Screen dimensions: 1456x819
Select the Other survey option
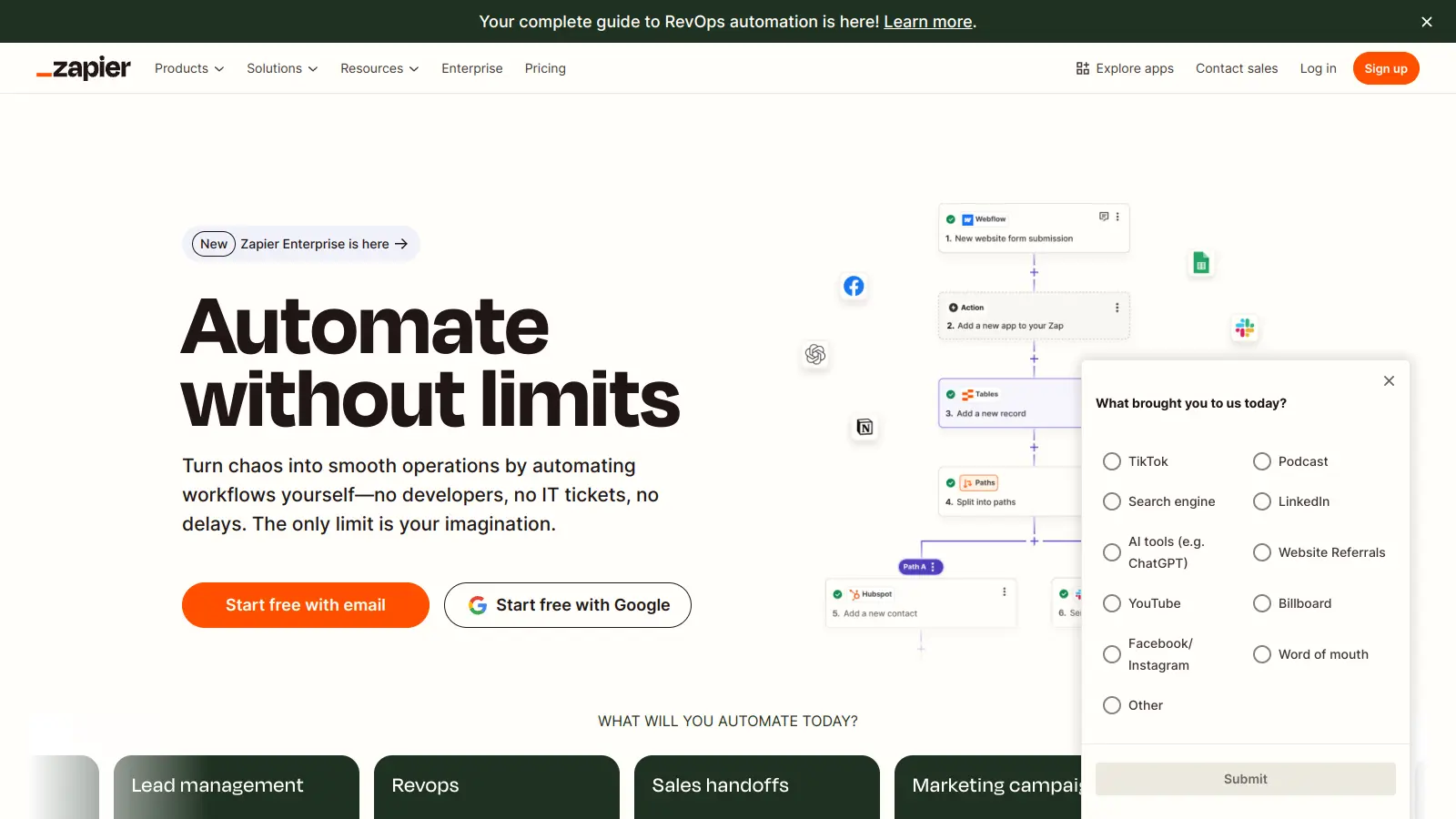[x=1112, y=705]
